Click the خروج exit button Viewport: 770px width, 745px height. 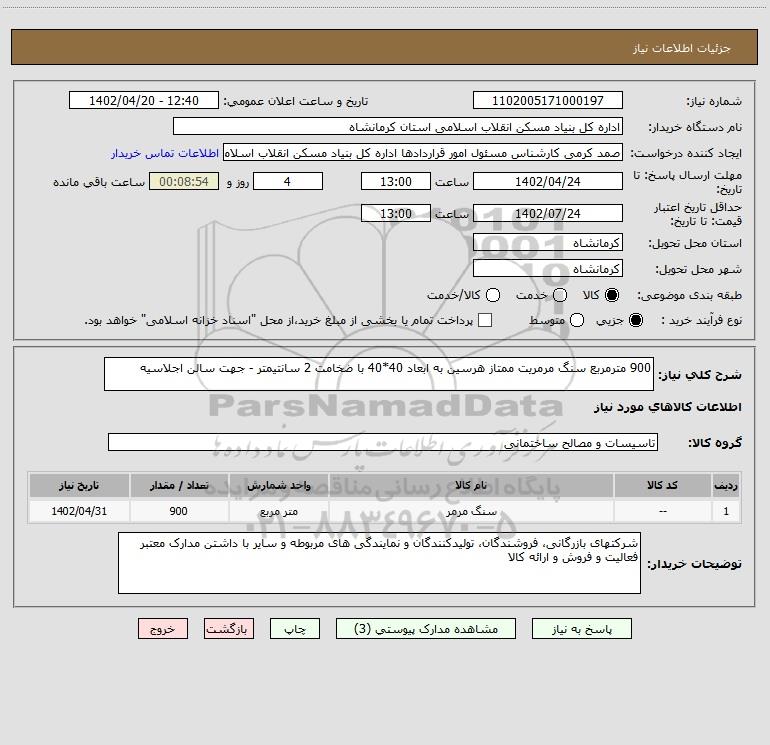(163, 629)
